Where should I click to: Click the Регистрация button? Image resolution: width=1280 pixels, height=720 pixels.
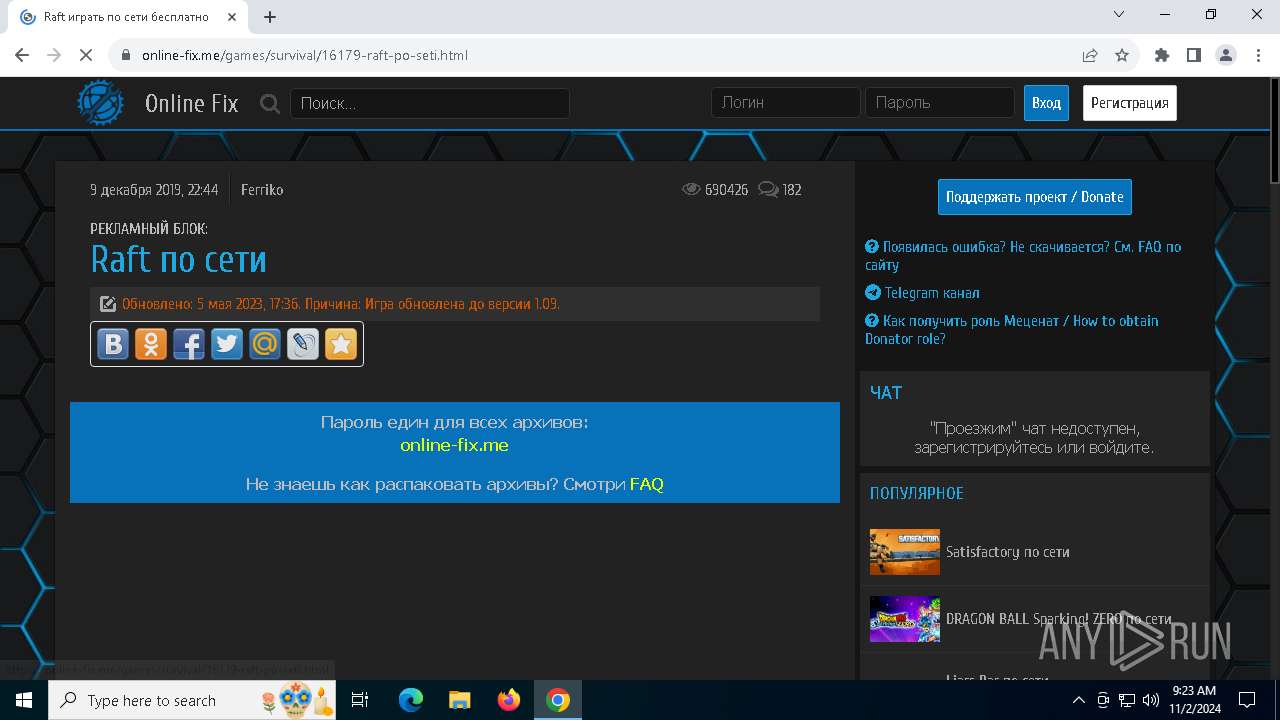[1130, 103]
